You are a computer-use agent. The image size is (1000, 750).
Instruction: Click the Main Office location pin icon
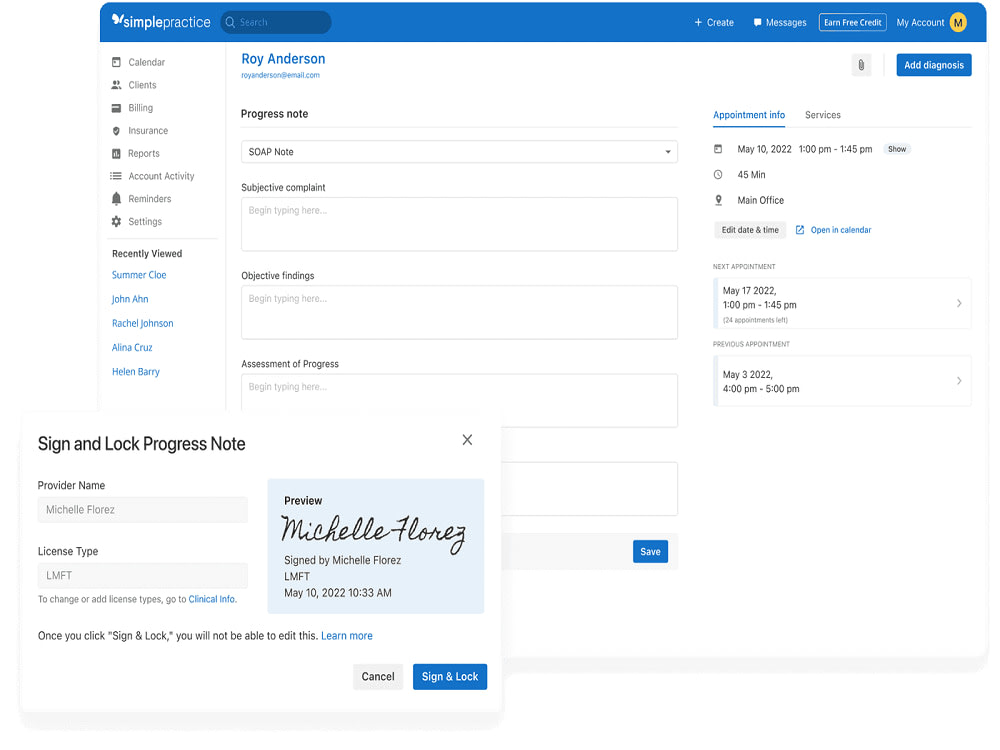(x=718, y=200)
